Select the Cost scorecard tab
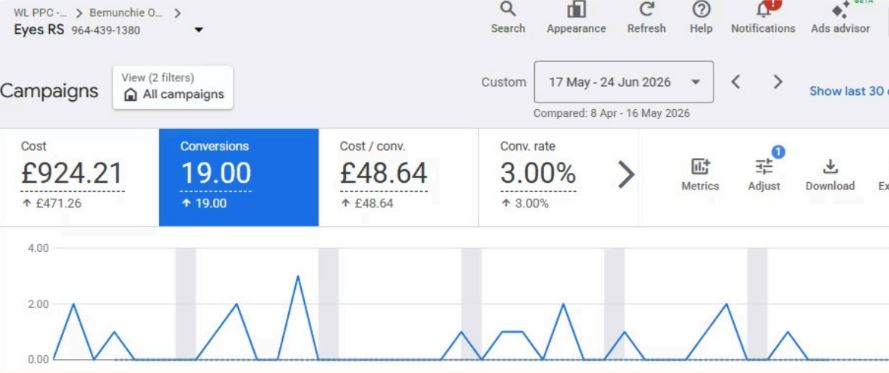889x373 pixels. 79,177
